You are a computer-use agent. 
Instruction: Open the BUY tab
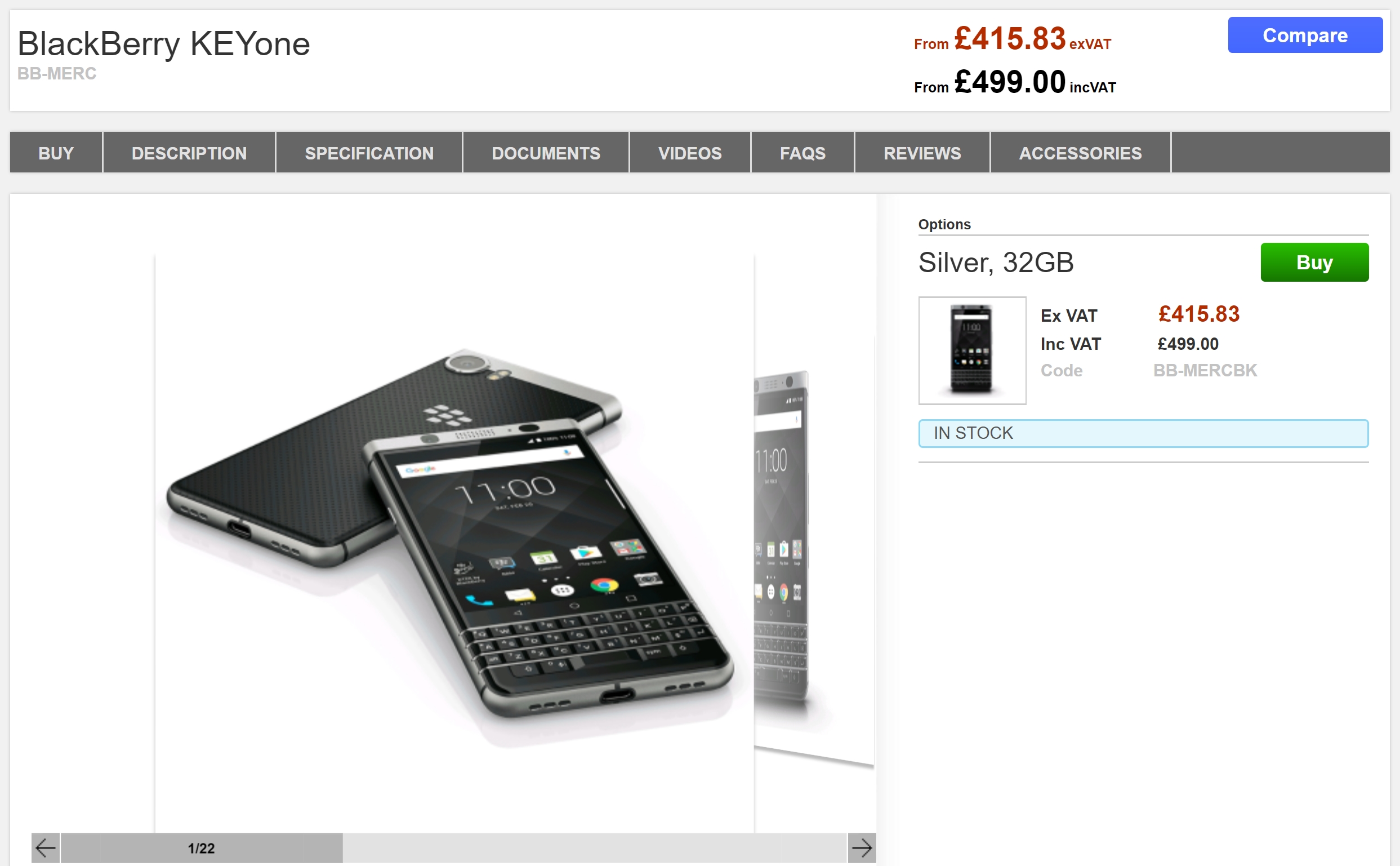click(56, 152)
